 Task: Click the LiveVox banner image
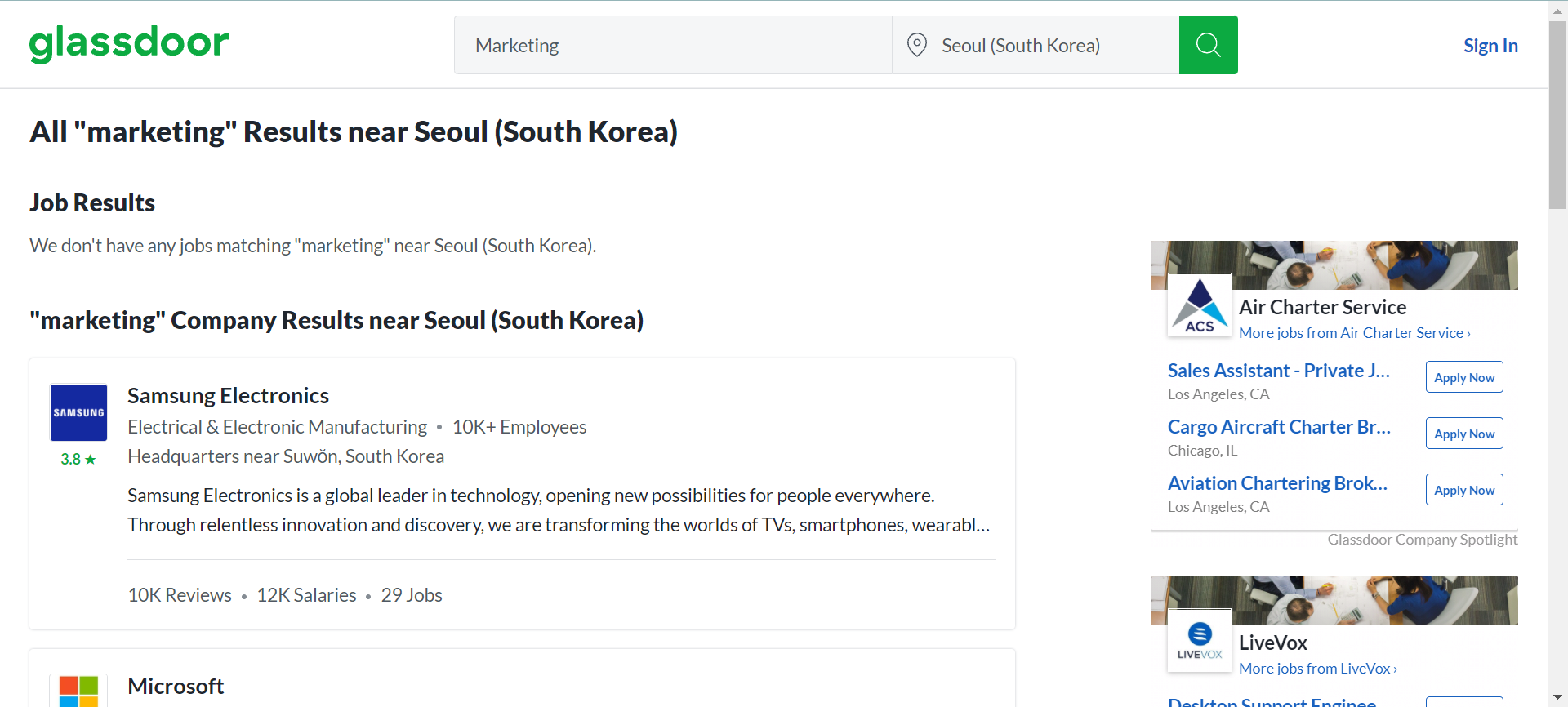click(1334, 600)
